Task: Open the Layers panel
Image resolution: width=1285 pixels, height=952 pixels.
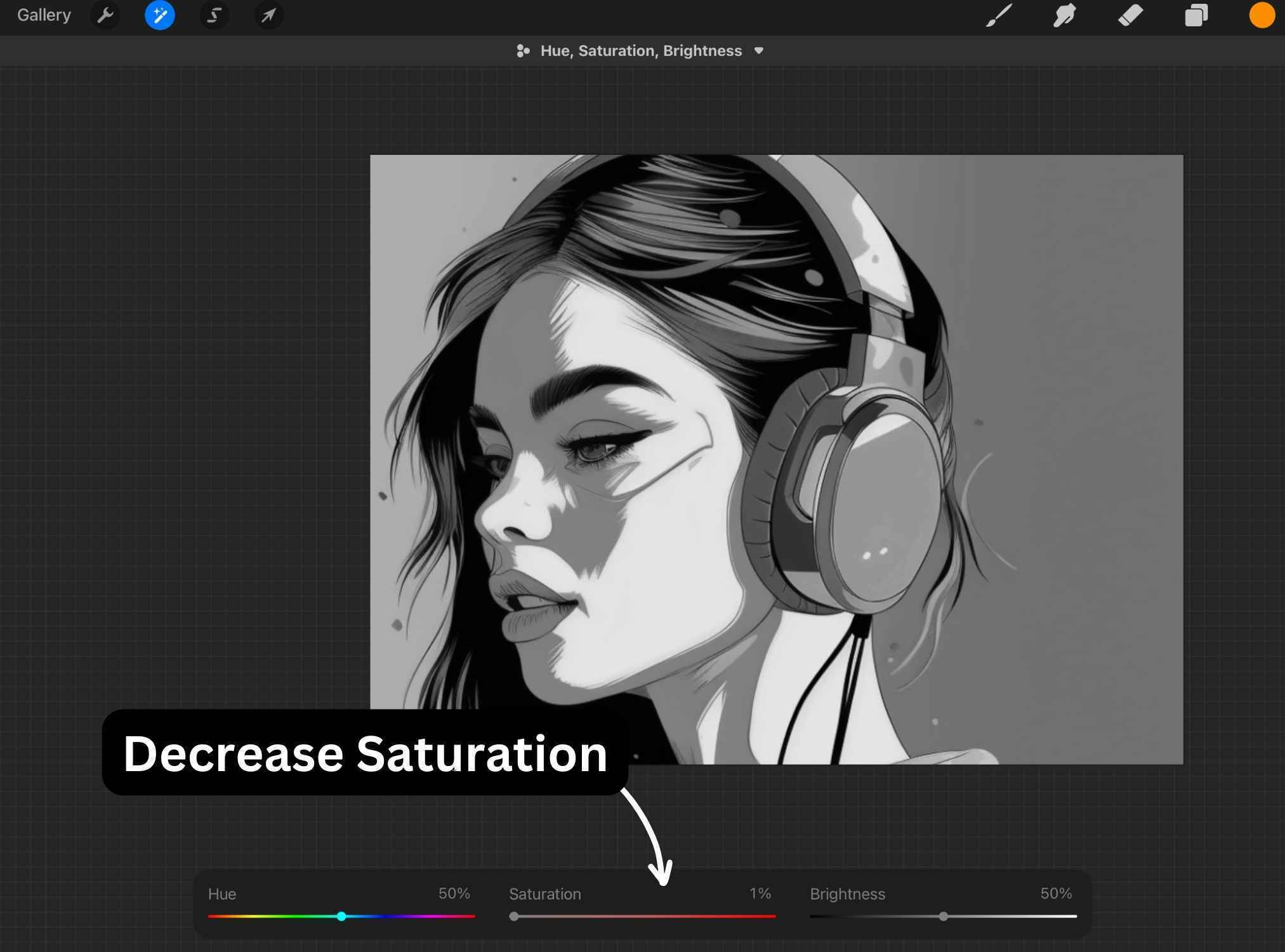Action: click(x=1196, y=15)
